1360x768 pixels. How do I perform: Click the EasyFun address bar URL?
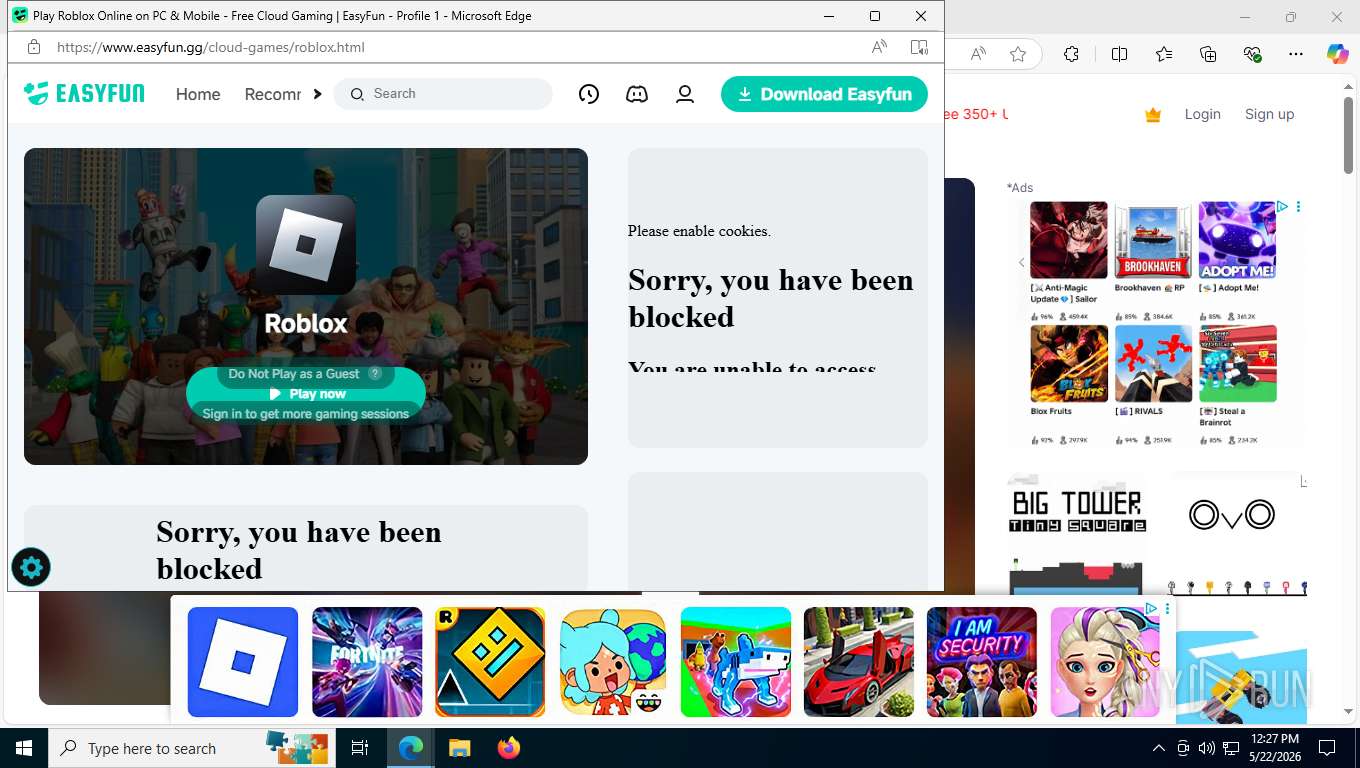(x=211, y=47)
